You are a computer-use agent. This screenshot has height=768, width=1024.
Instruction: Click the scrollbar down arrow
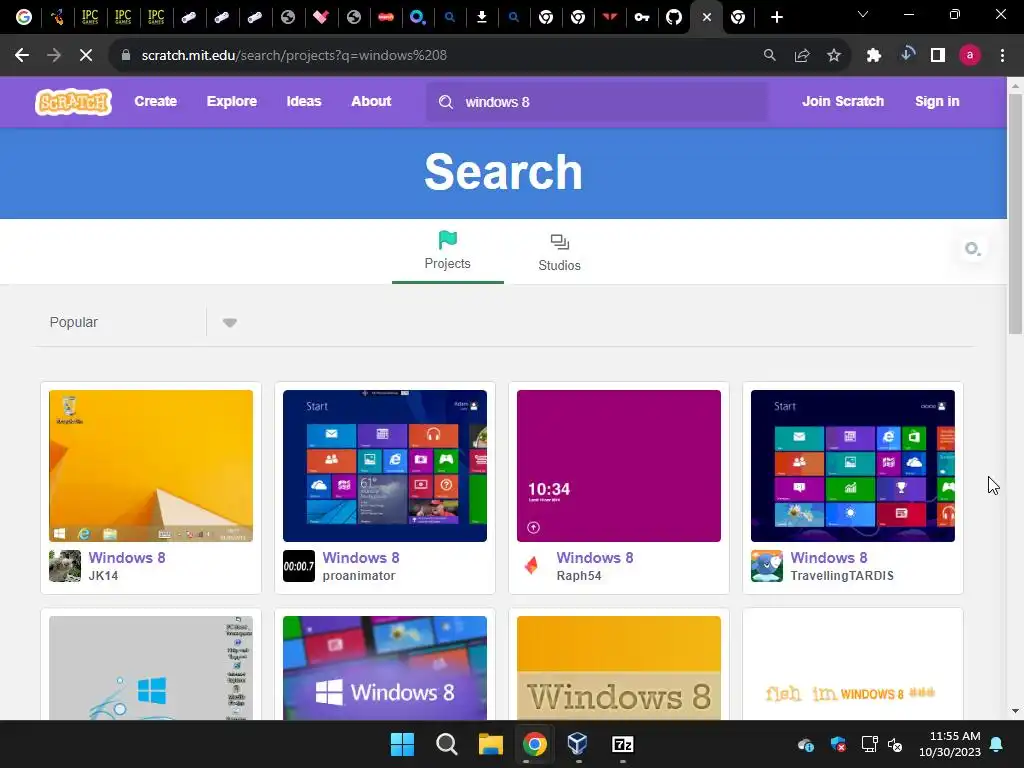1015,711
